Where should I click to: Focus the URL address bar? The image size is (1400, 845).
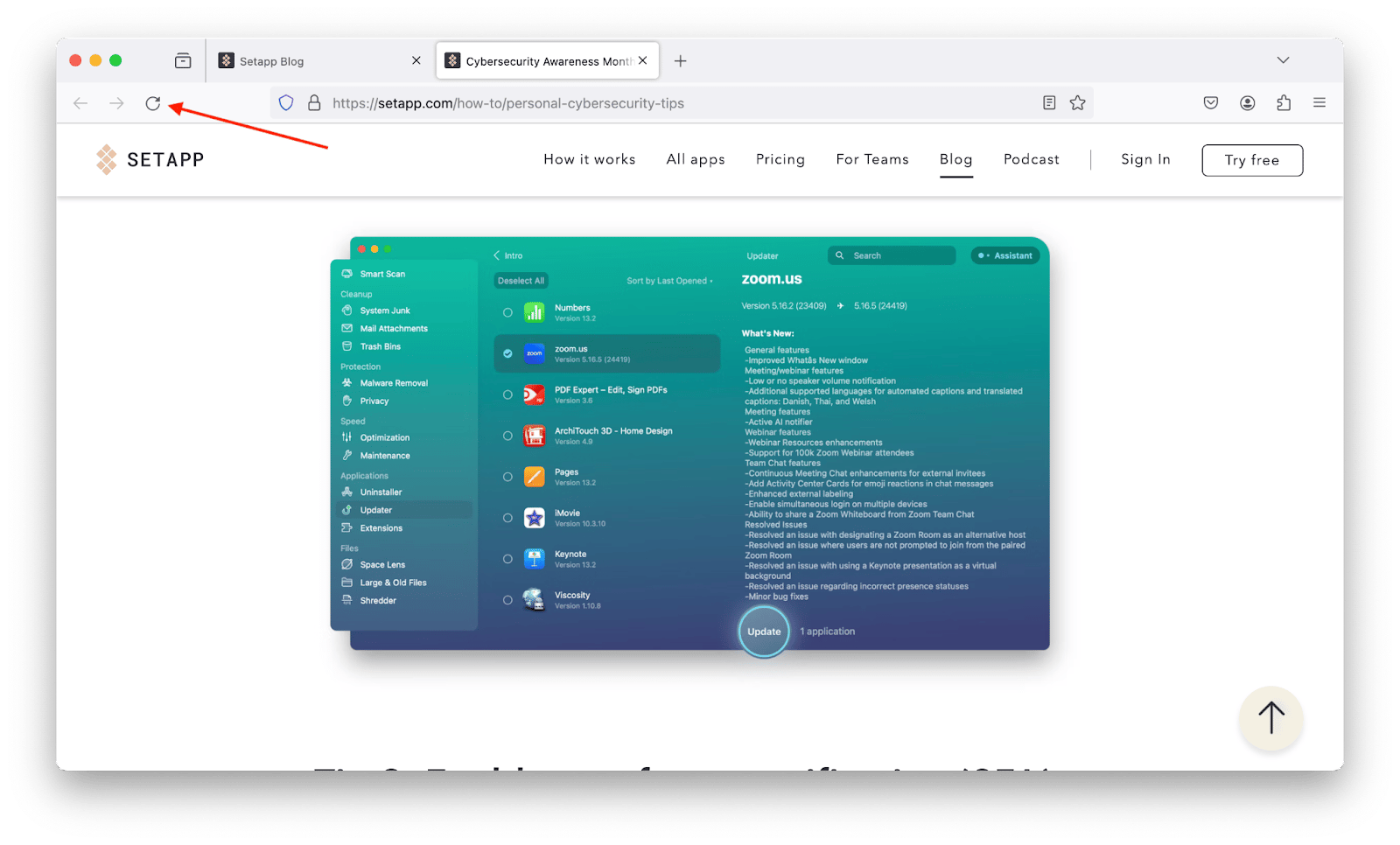[682, 103]
